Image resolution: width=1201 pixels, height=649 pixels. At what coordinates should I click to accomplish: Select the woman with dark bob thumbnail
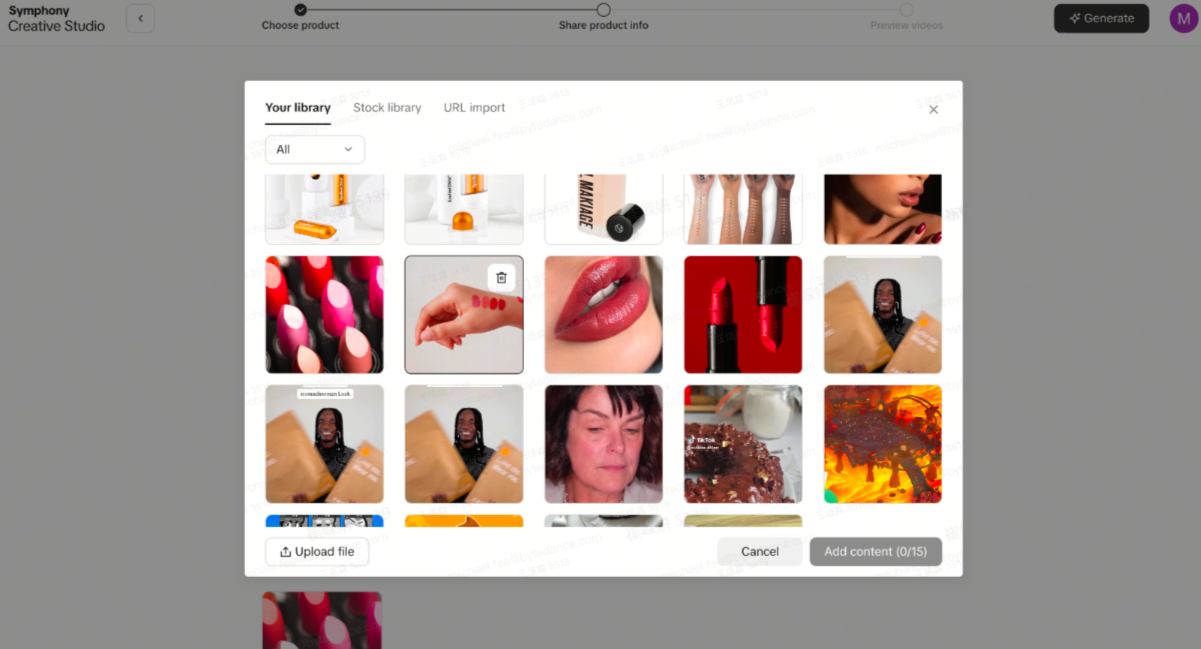coord(603,444)
